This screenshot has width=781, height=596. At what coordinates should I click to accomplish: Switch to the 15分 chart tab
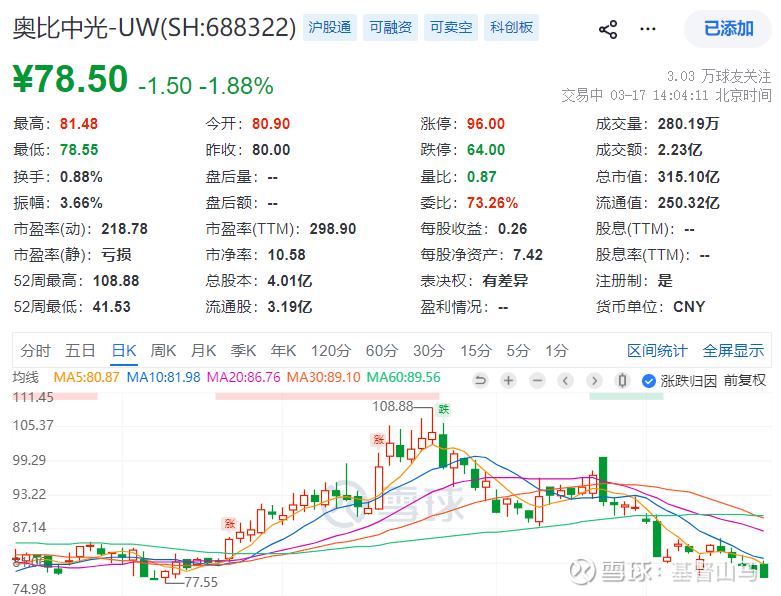476,351
